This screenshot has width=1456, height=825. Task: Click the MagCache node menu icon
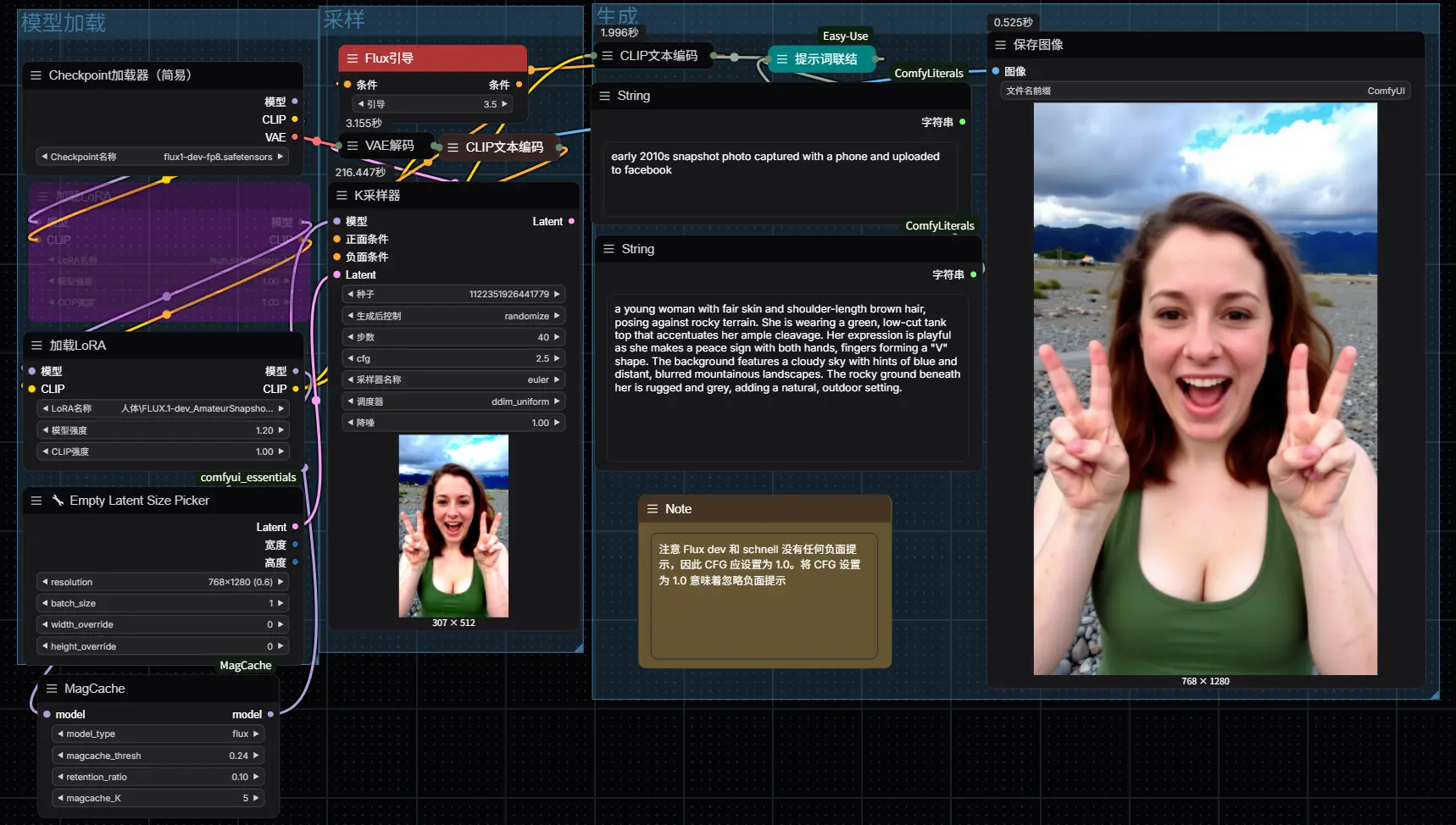[52, 689]
